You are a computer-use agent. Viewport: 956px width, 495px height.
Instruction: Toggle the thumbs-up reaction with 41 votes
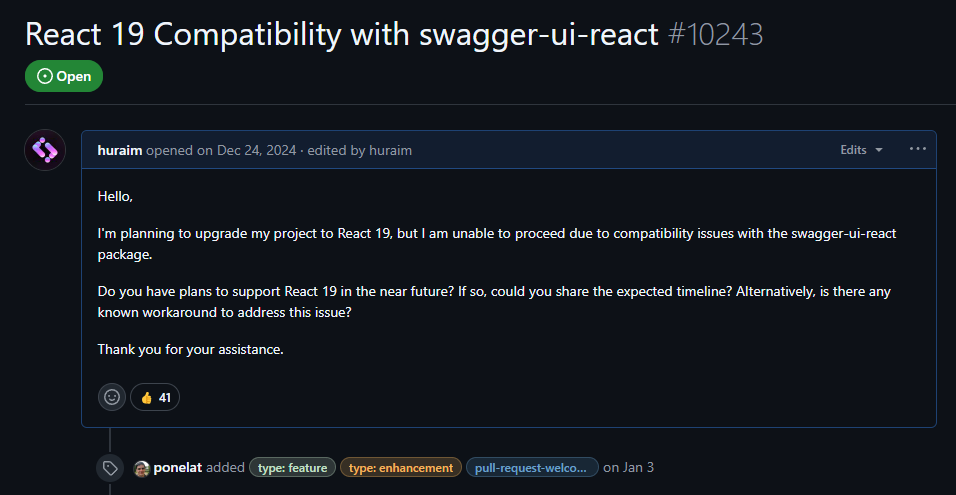pyautogui.click(x=155, y=397)
